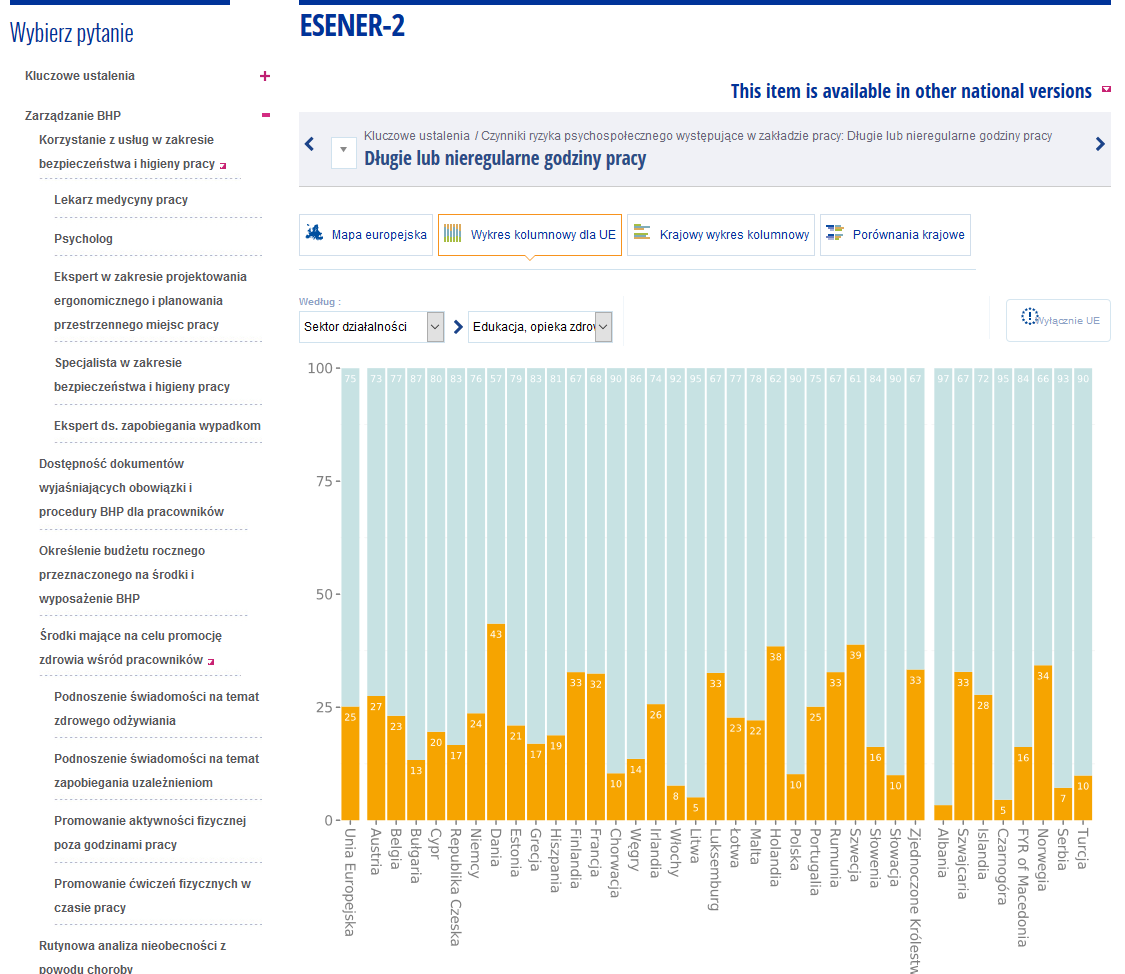Click the EU column chart icon
This screenshot has height=974, width=1125.
click(452, 233)
